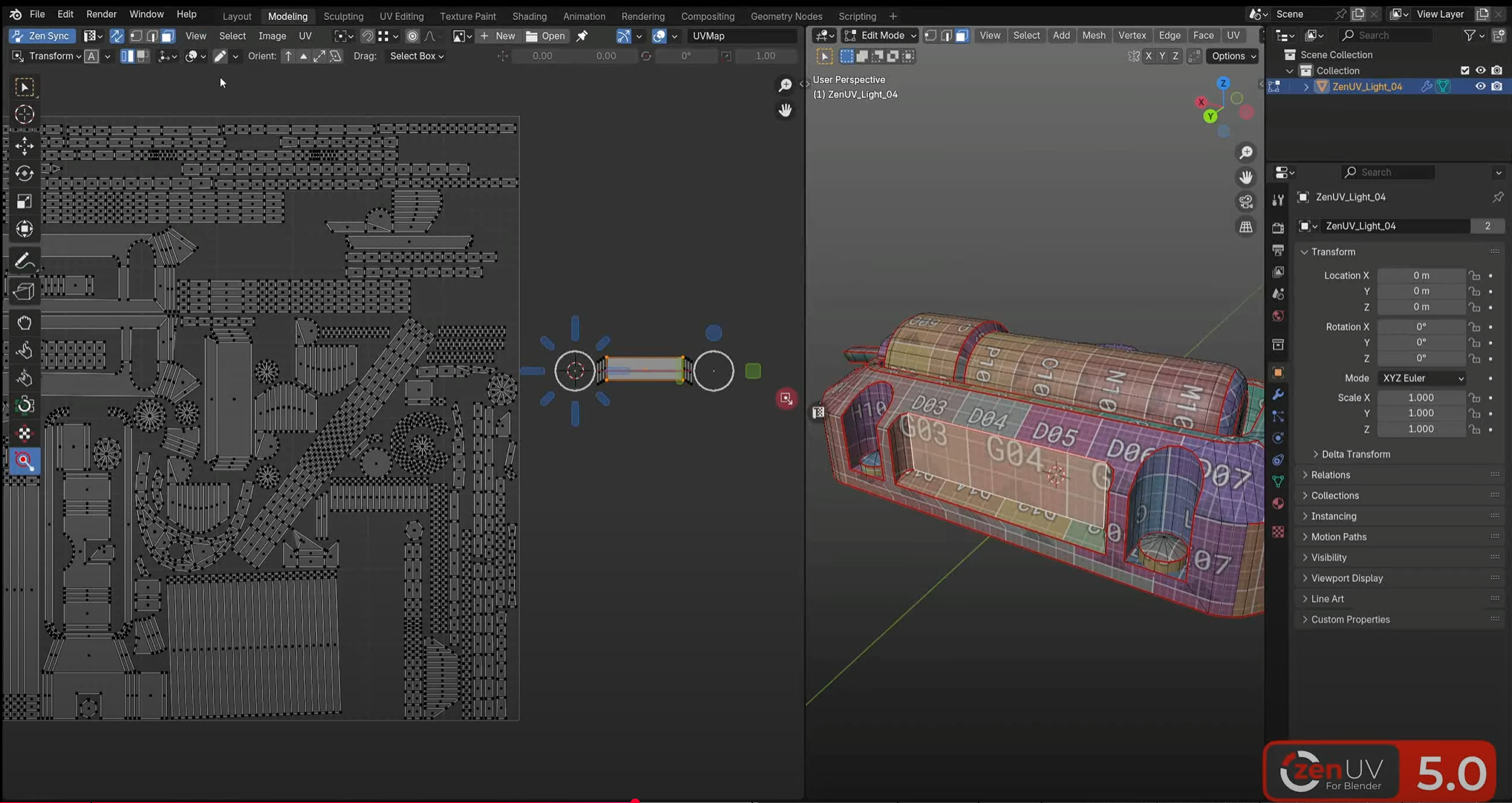
Task: Expand the Delta Transform section
Action: tap(1355, 453)
